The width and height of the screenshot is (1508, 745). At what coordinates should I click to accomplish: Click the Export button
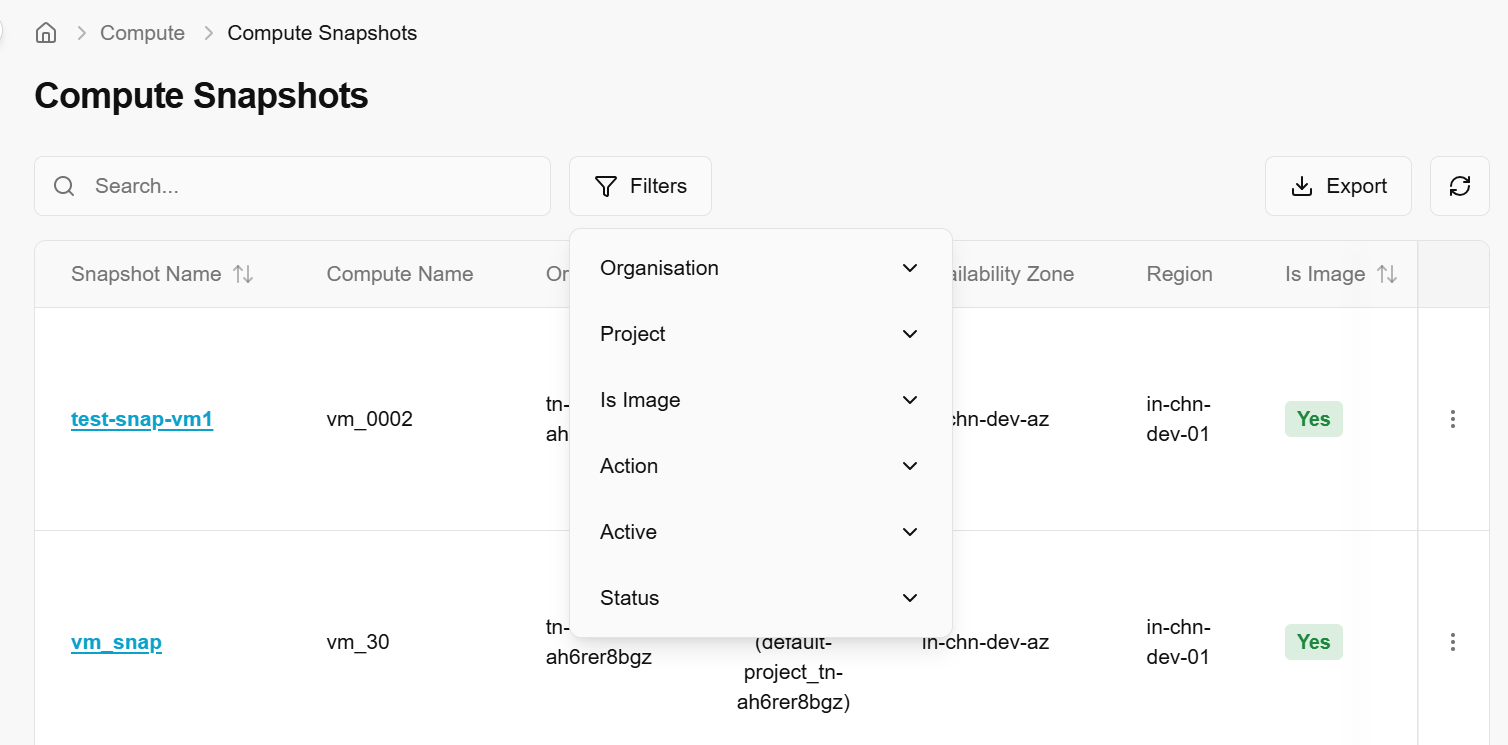click(1338, 186)
